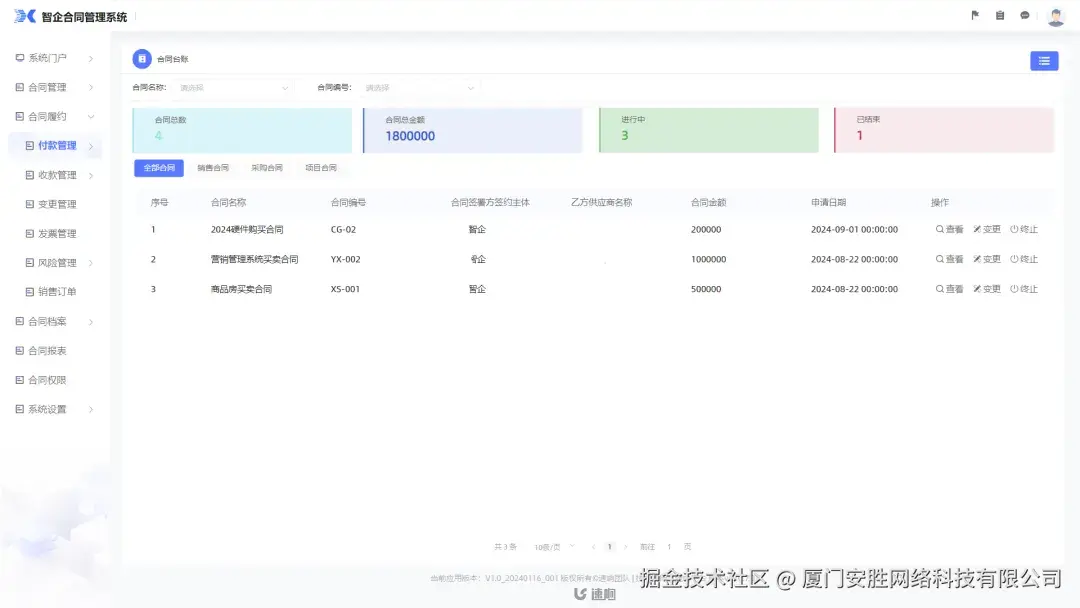Viewport: 1080px width, 608px height.
Task: Switch to the 销售合同 tab
Action: point(213,168)
